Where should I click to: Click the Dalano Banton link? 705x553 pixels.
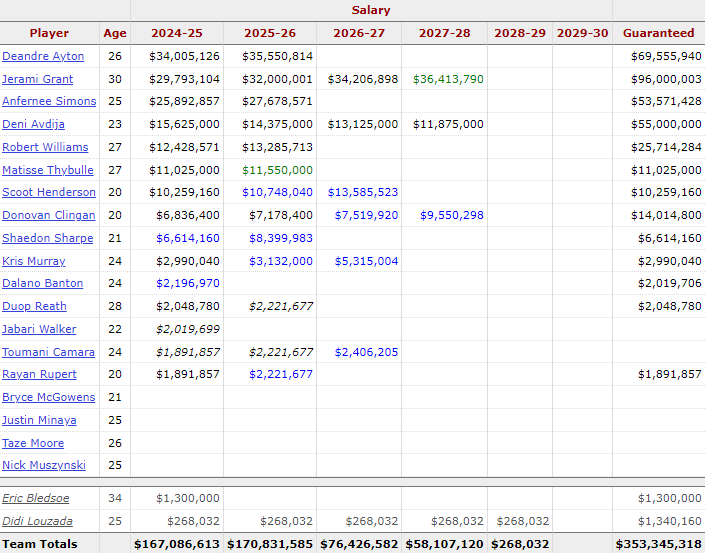43,283
